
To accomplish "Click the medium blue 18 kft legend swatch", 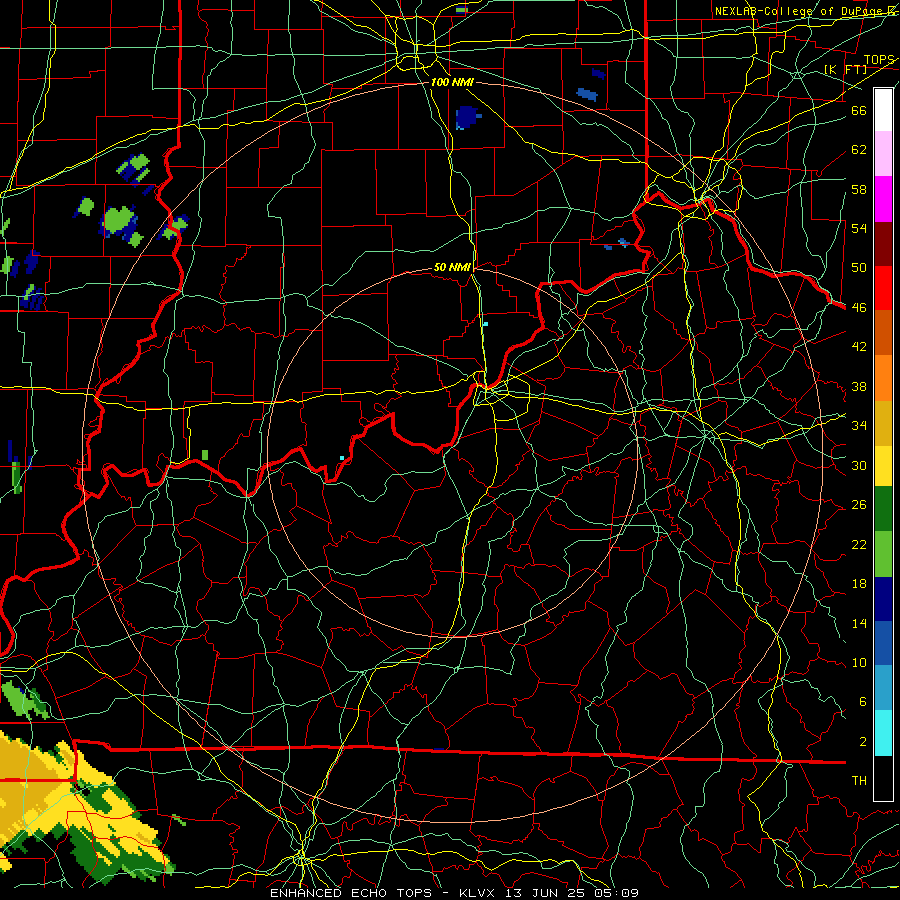I will (883, 643).
